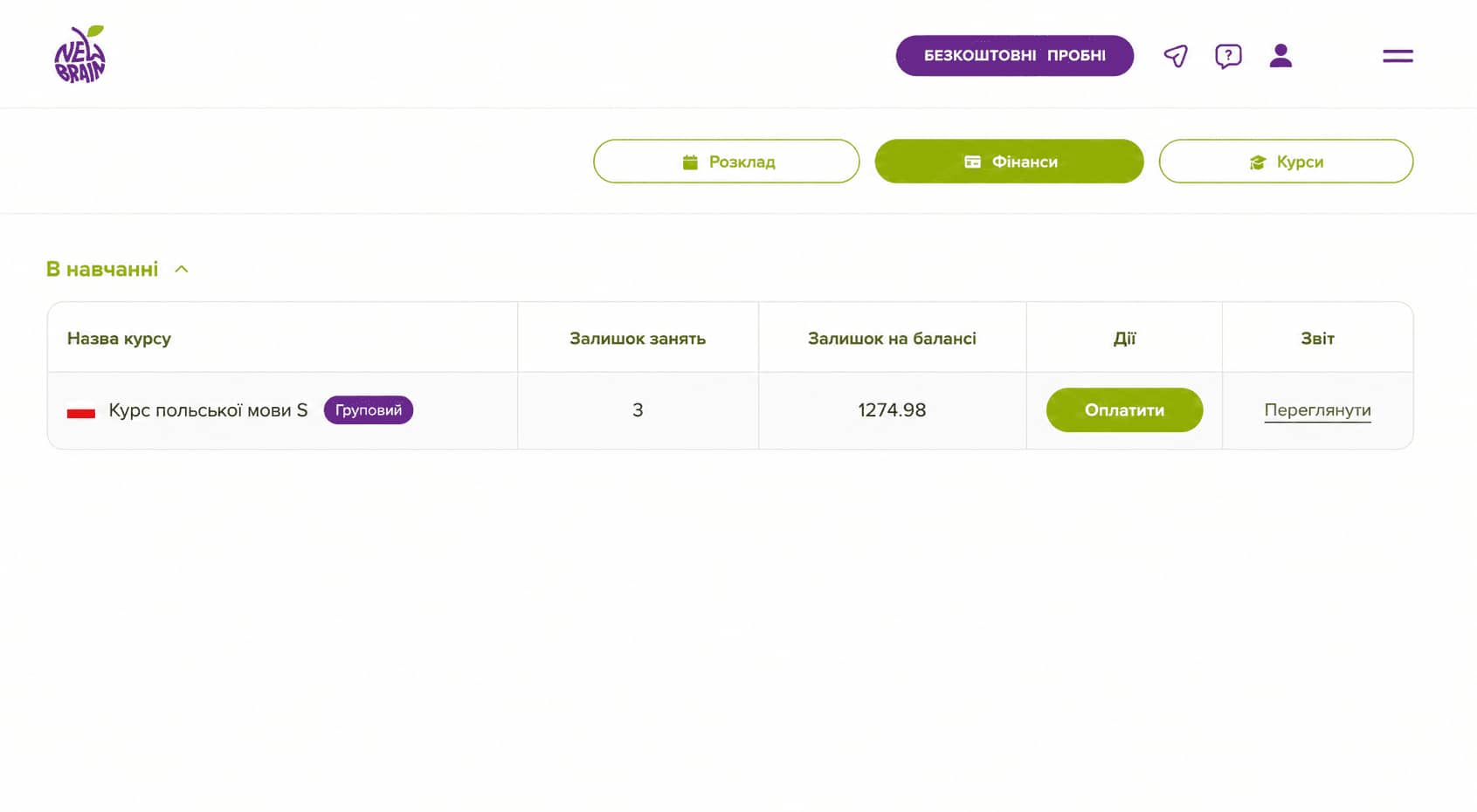Click the Polish flag icon
Image resolution: width=1477 pixels, height=812 pixels.
pyautogui.click(x=80, y=410)
